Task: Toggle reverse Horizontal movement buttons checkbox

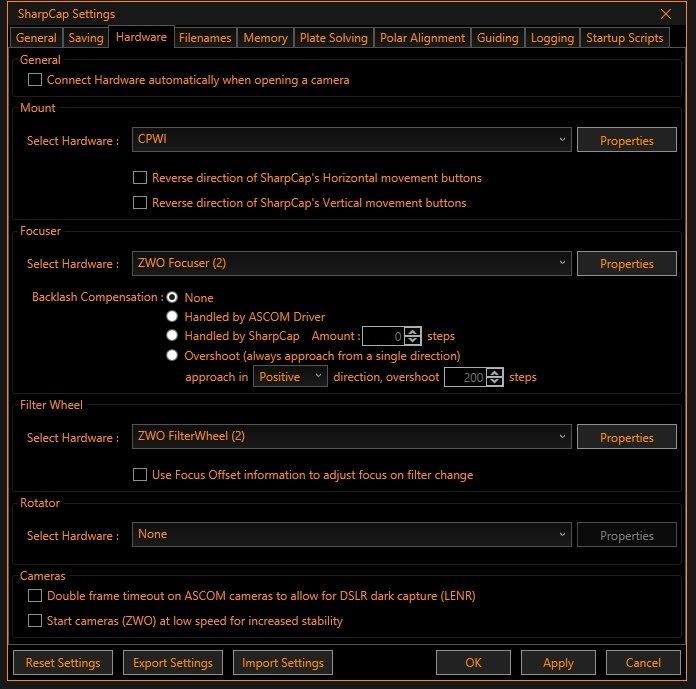Action: [141, 178]
